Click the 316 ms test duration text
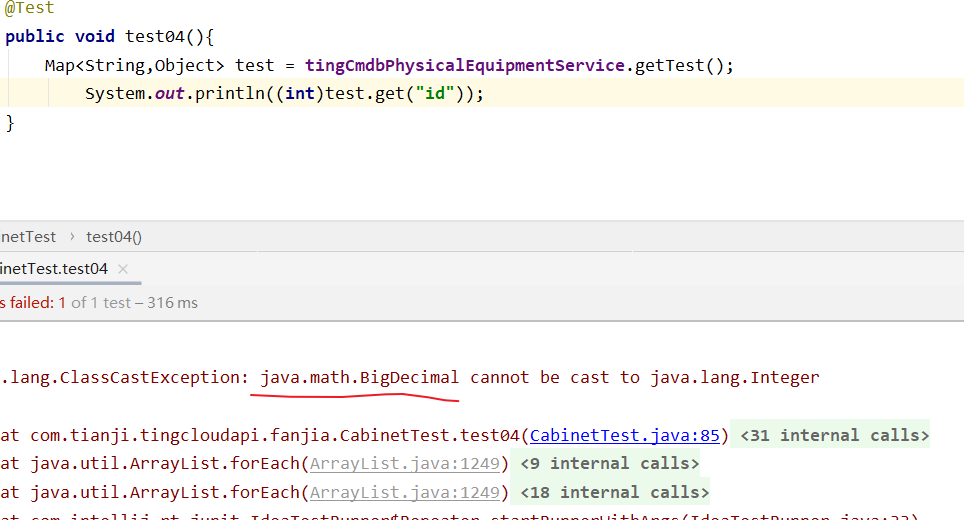Image resolution: width=964 pixels, height=520 pixels. (x=172, y=302)
